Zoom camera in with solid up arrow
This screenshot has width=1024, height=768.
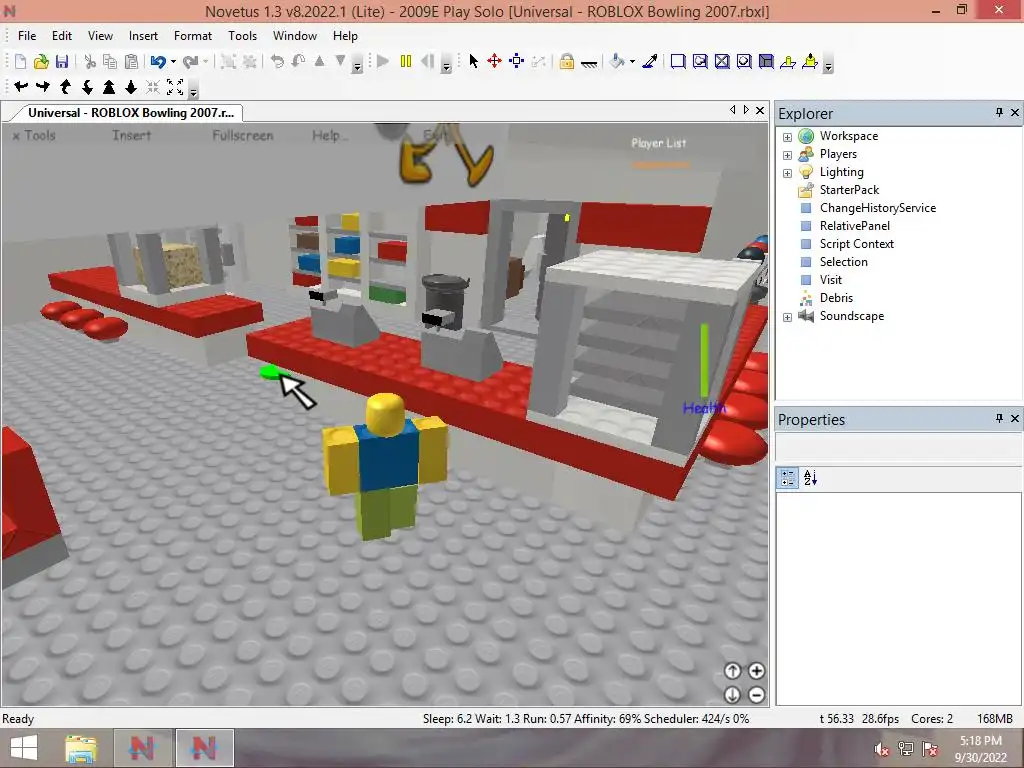(109, 86)
